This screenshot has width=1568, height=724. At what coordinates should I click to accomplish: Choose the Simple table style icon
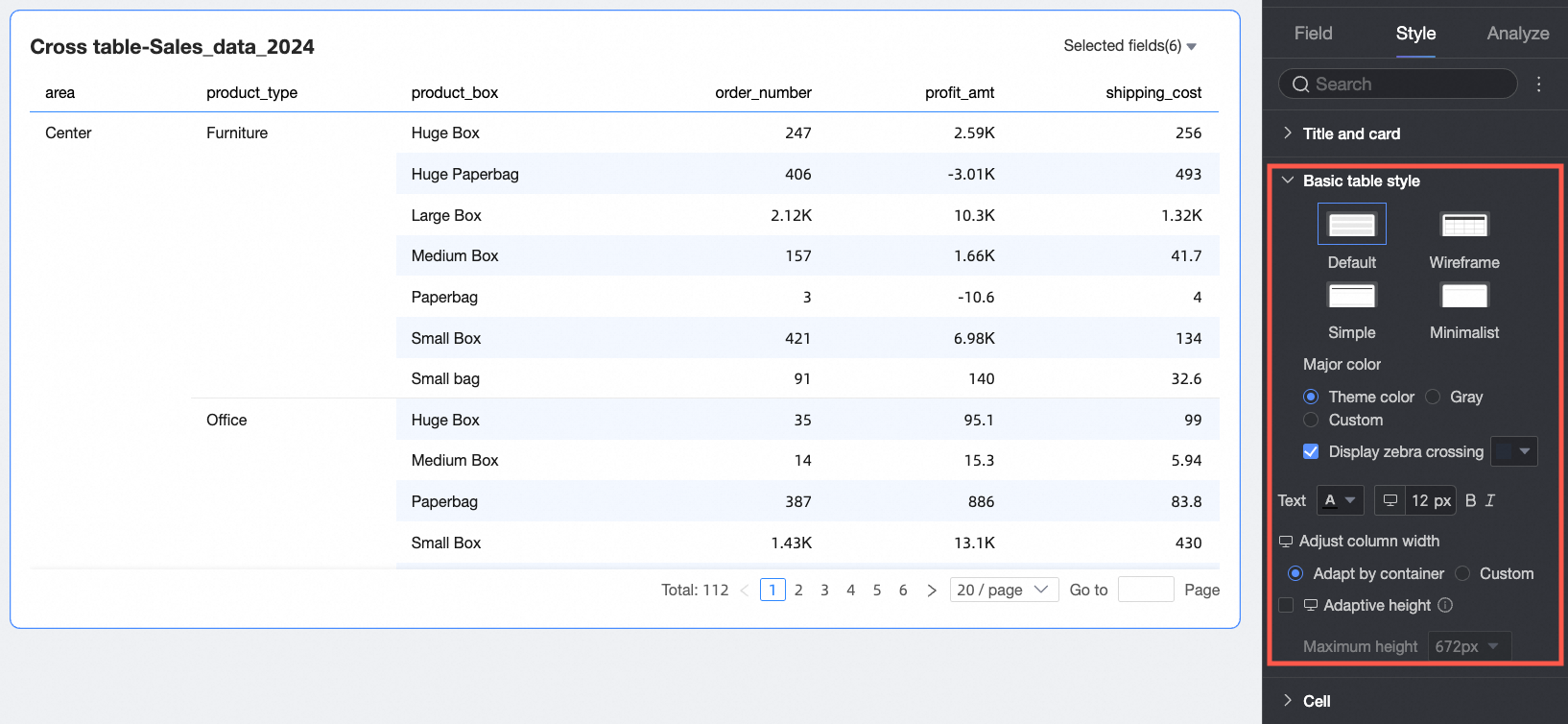pyautogui.click(x=1351, y=296)
